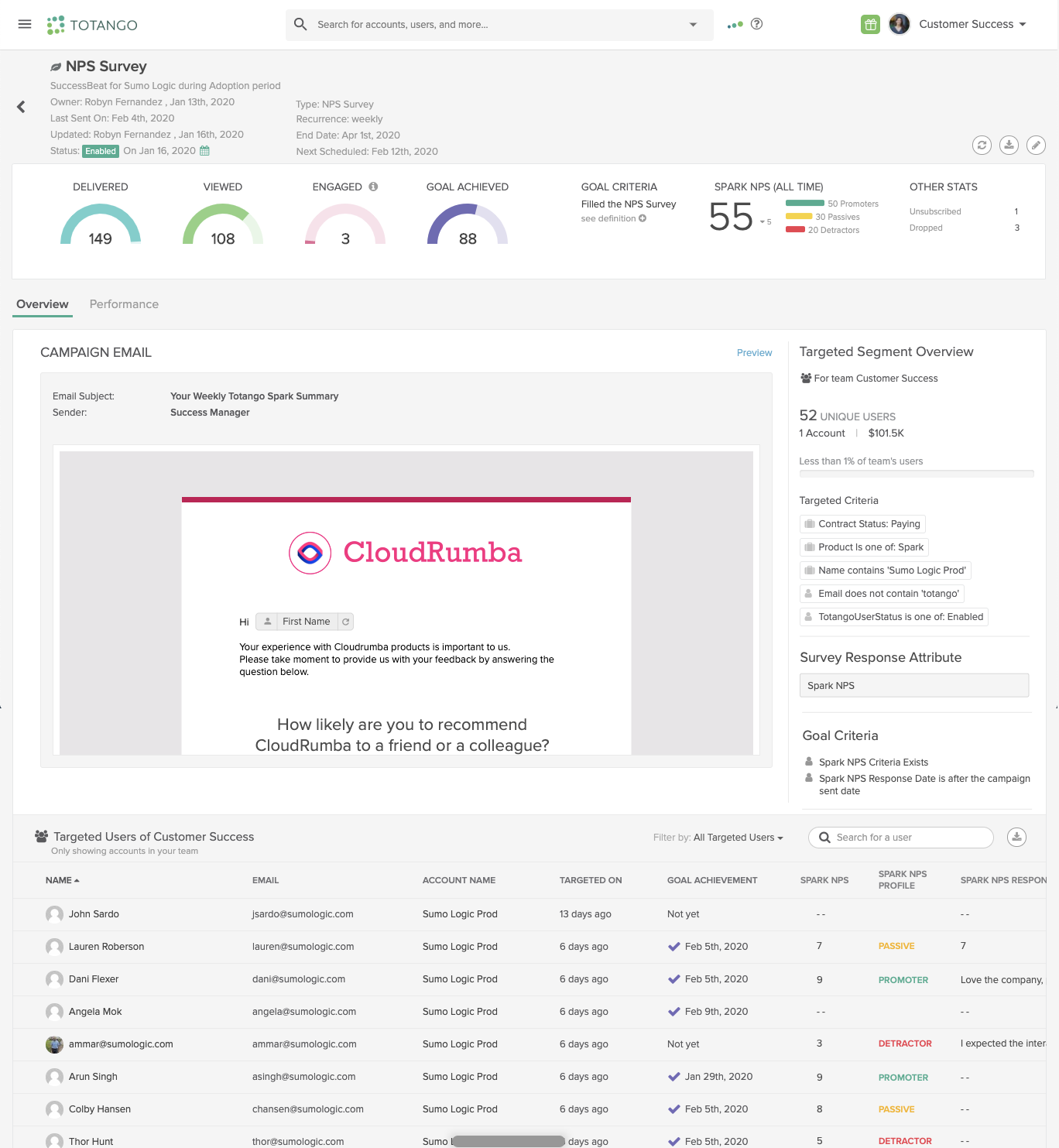Screen dimensions: 1059x1148
Task: Open John Sardo user name
Action: tap(94, 914)
